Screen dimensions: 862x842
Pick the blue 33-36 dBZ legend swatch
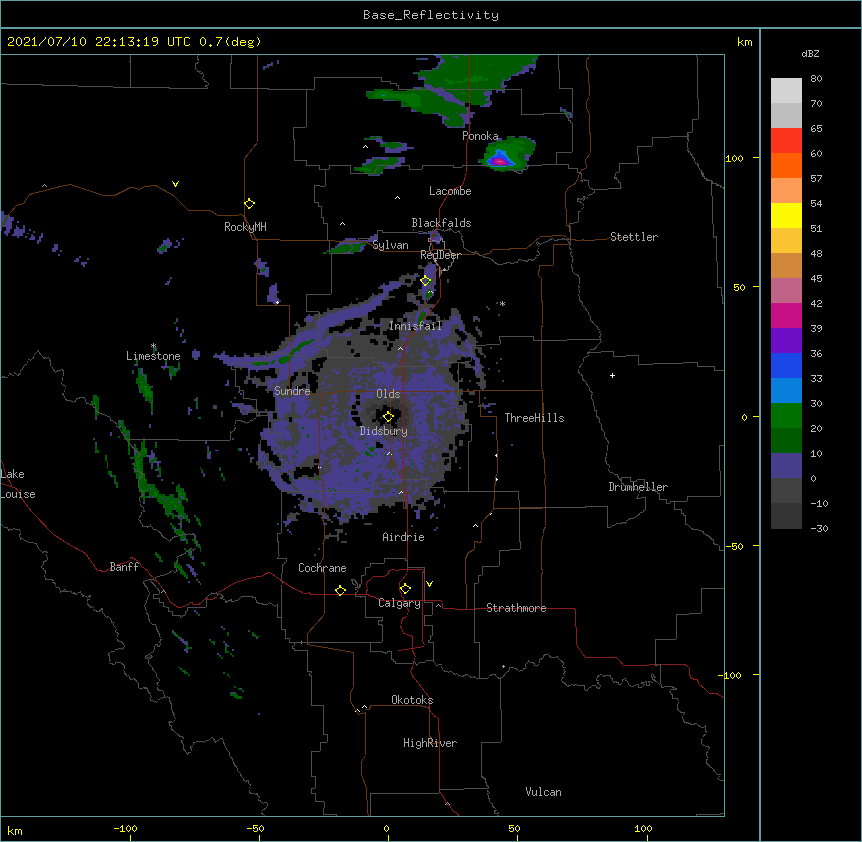coord(786,365)
